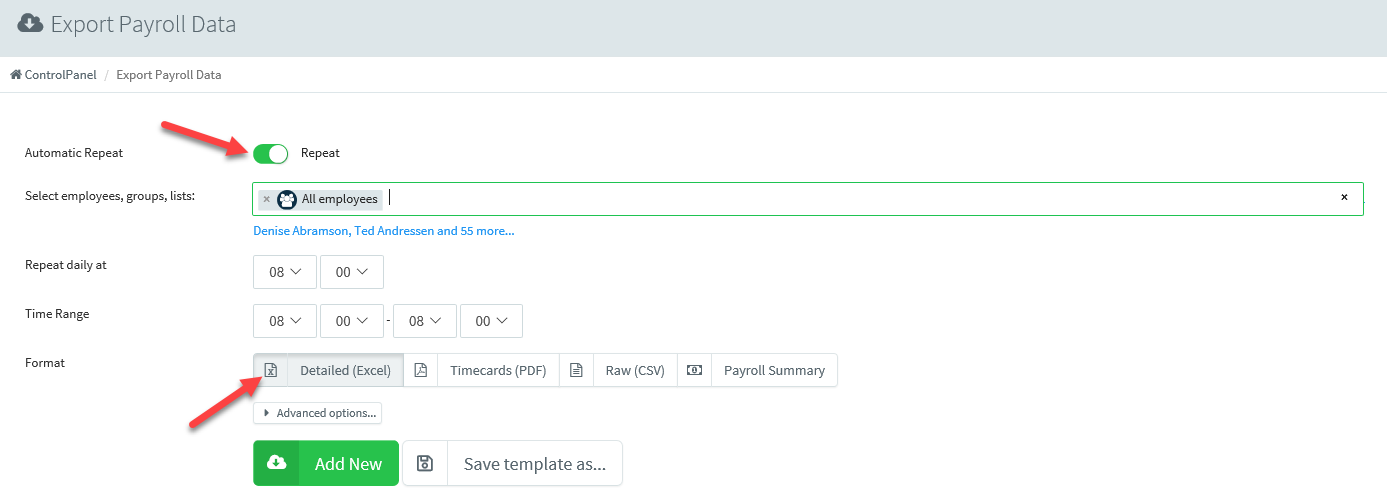Click the Excel file icon for Detailed format
The height and width of the screenshot is (497, 1387).
pos(270,370)
